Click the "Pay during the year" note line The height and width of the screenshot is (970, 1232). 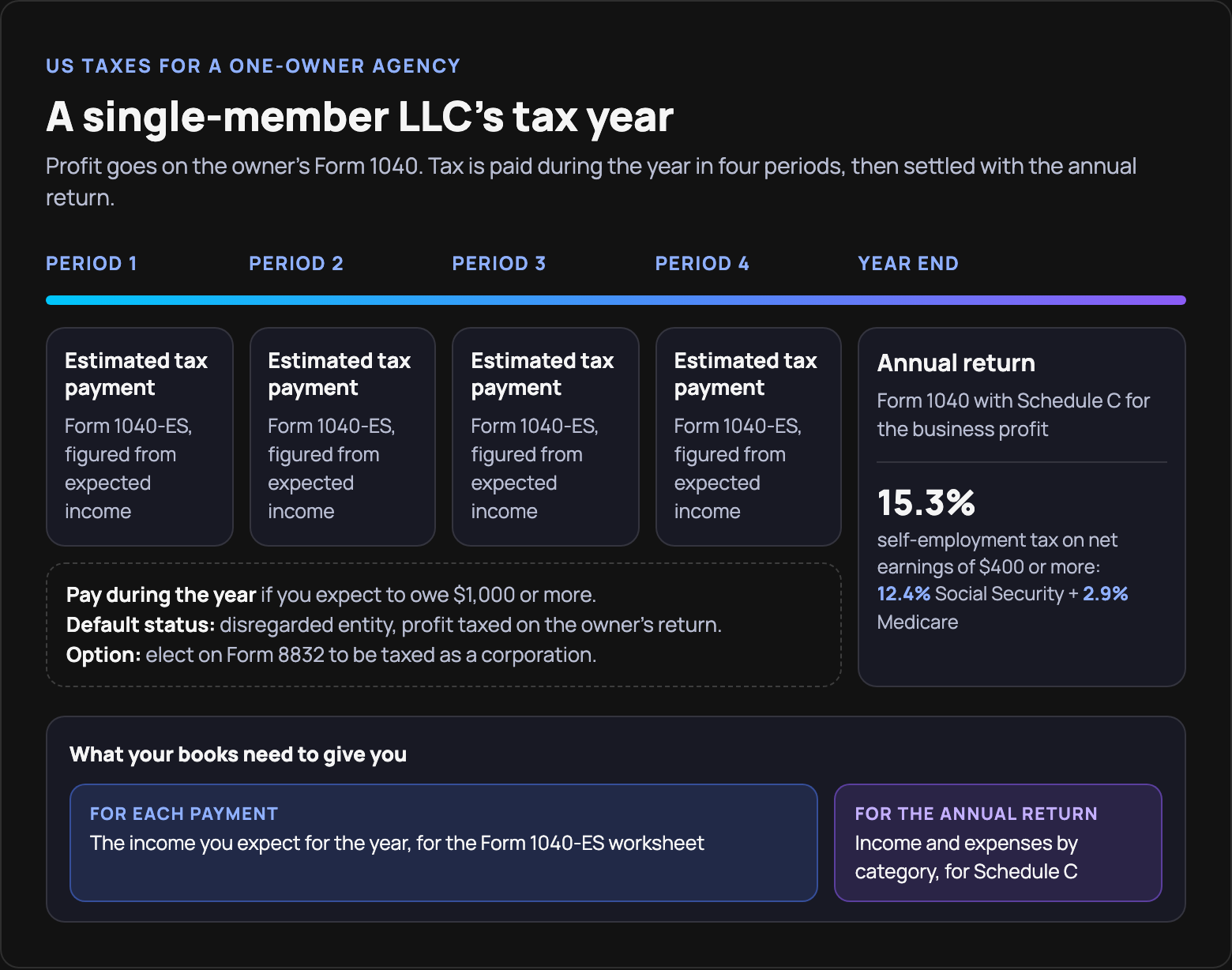tap(331, 595)
